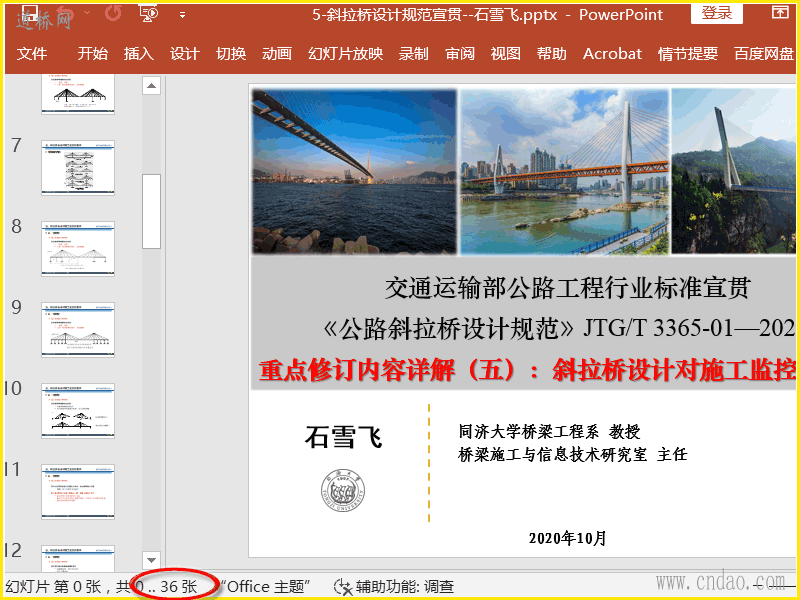
Task: Switch to the 开始 ribbon tab
Action: point(93,54)
